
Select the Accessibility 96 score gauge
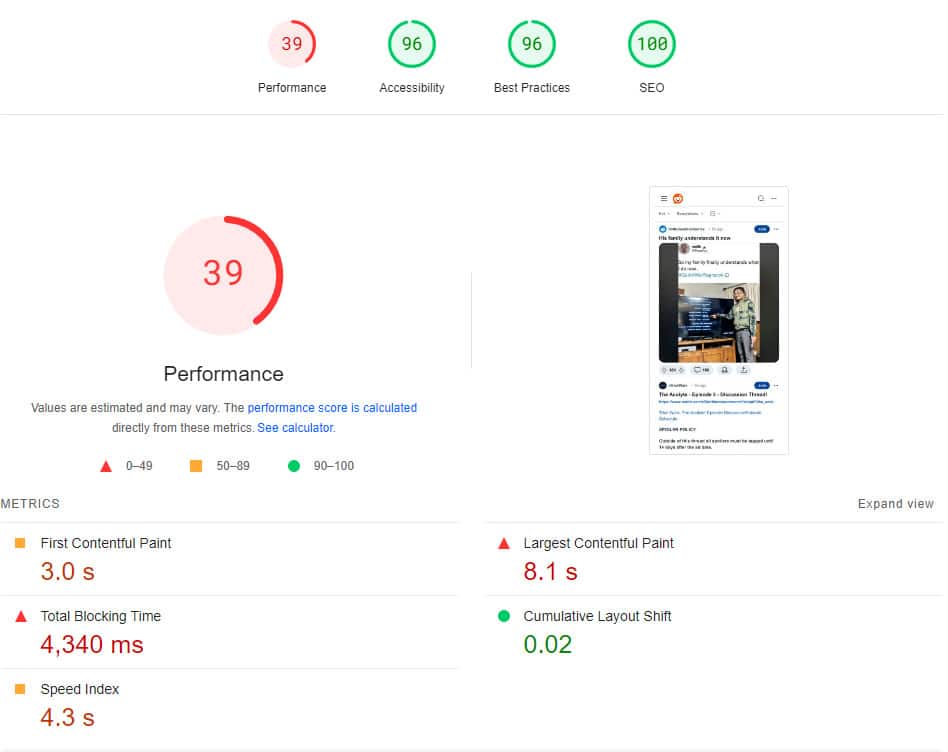411,44
